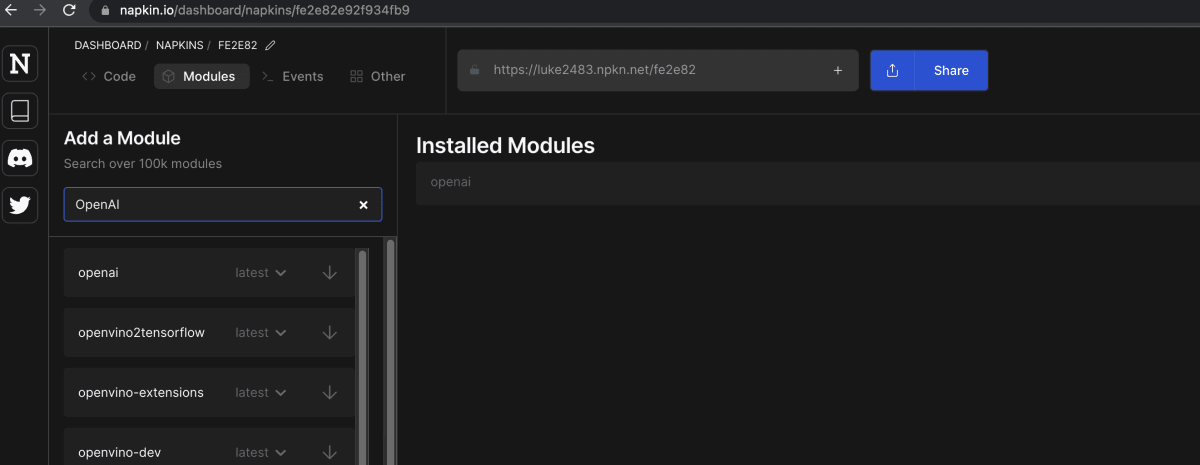This screenshot has width=1200, height=465.
Task: Click the pencil icon to rename FE2E82
Action: (270, 45)
